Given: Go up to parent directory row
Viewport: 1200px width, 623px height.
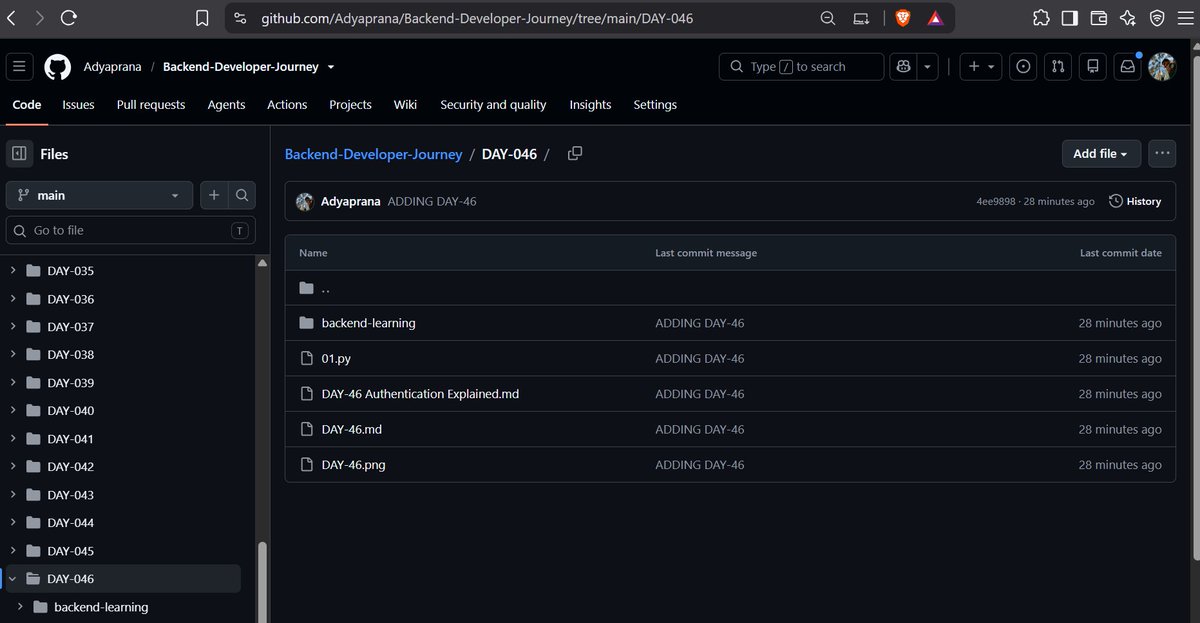Looking at the screenshot, I should [730, 288].
